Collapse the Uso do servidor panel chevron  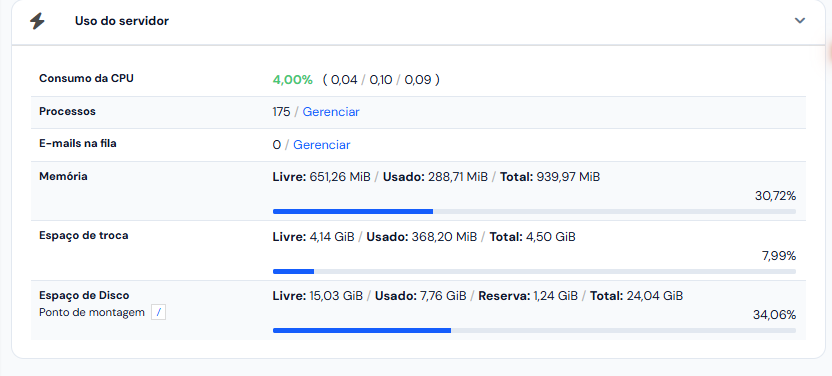[800, 21]
